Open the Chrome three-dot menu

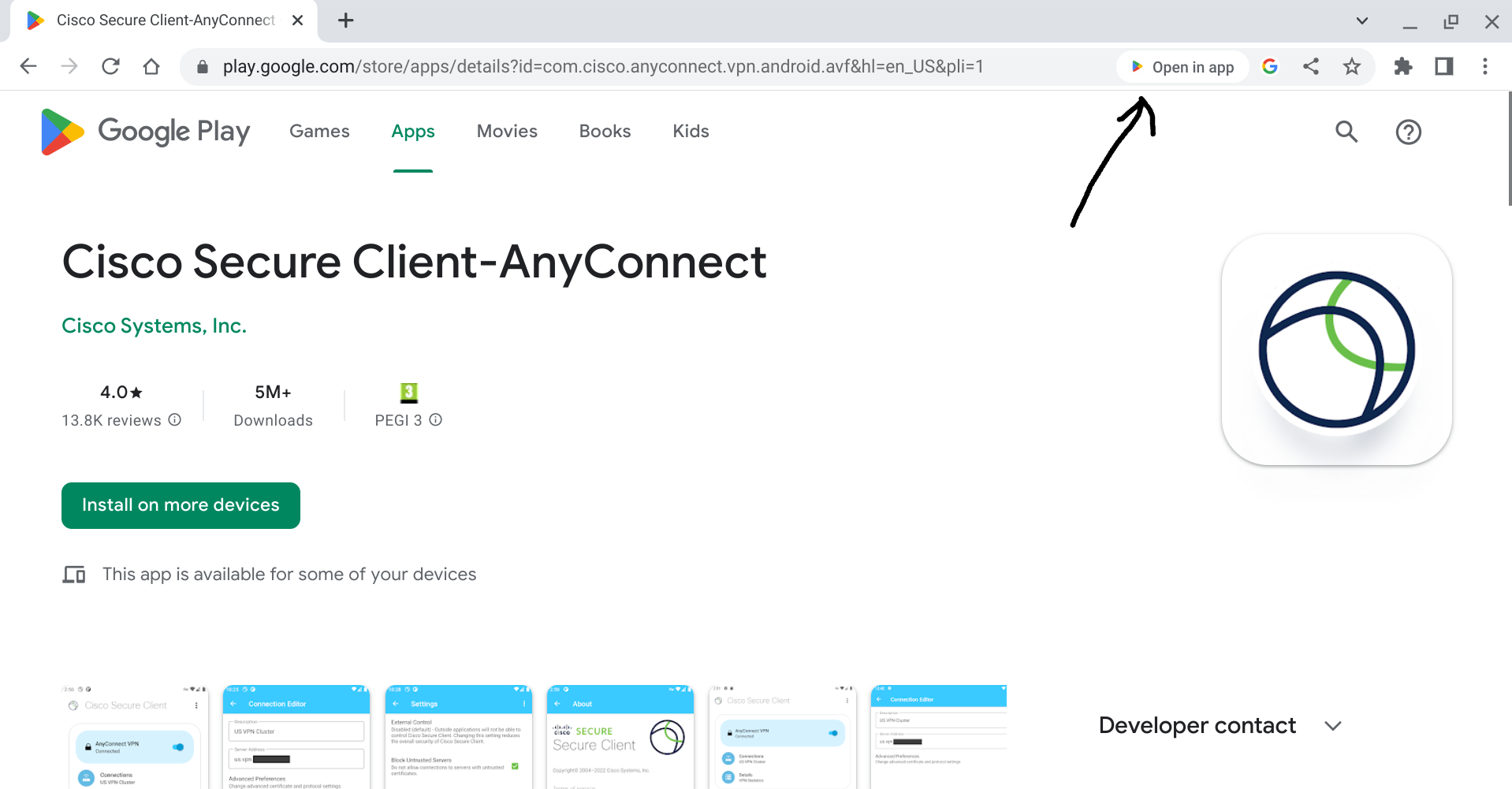(1485, 66)
